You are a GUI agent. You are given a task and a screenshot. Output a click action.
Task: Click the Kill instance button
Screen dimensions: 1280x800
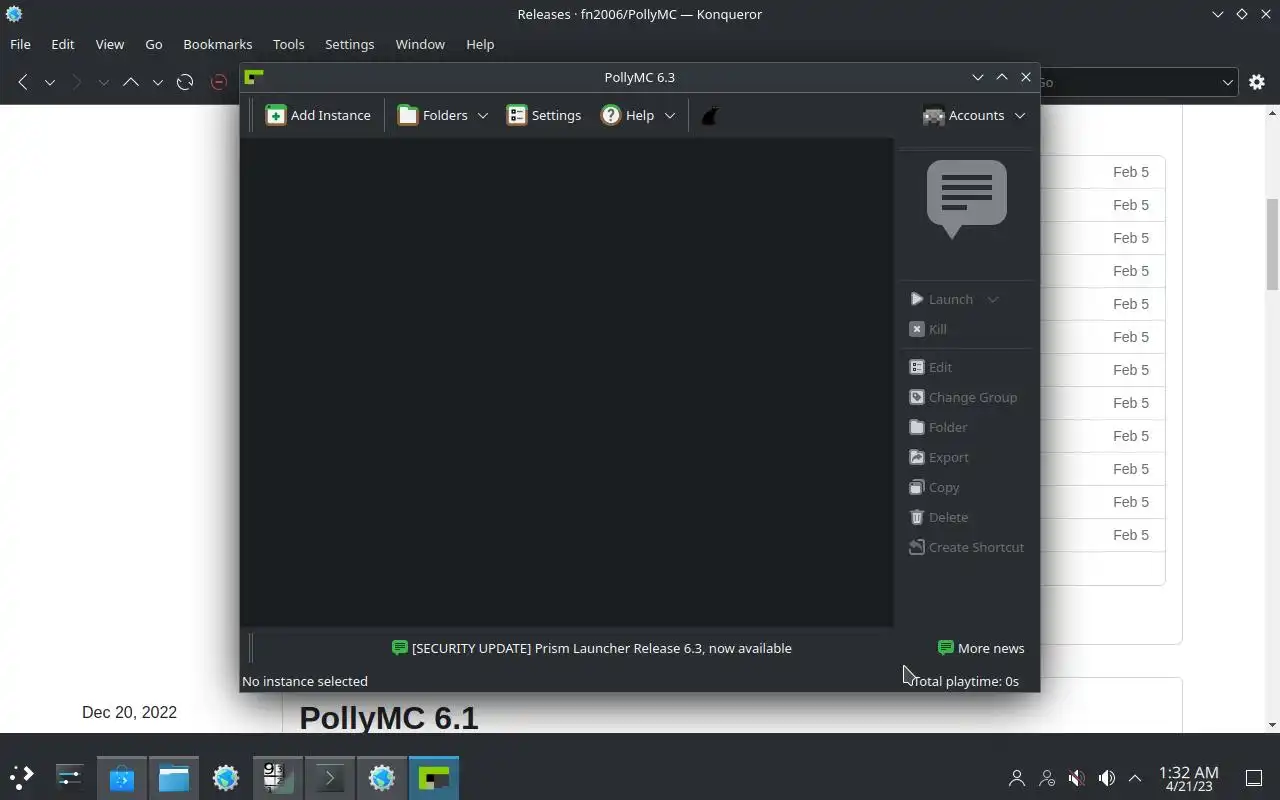coord(928,329)
